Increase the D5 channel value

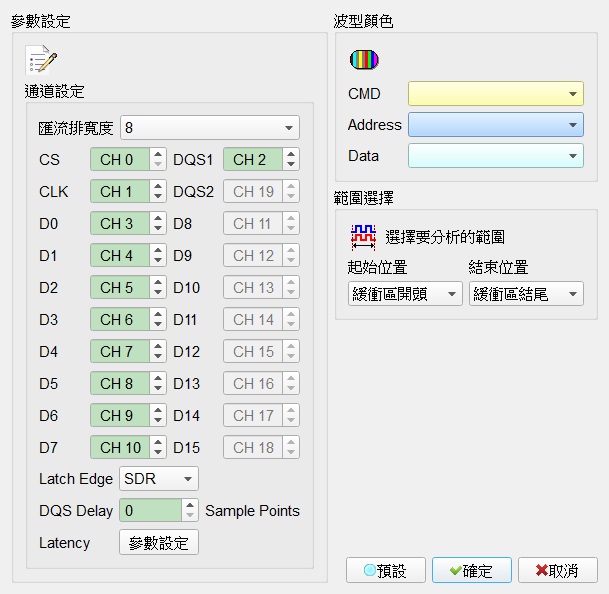tap(158, 378)
